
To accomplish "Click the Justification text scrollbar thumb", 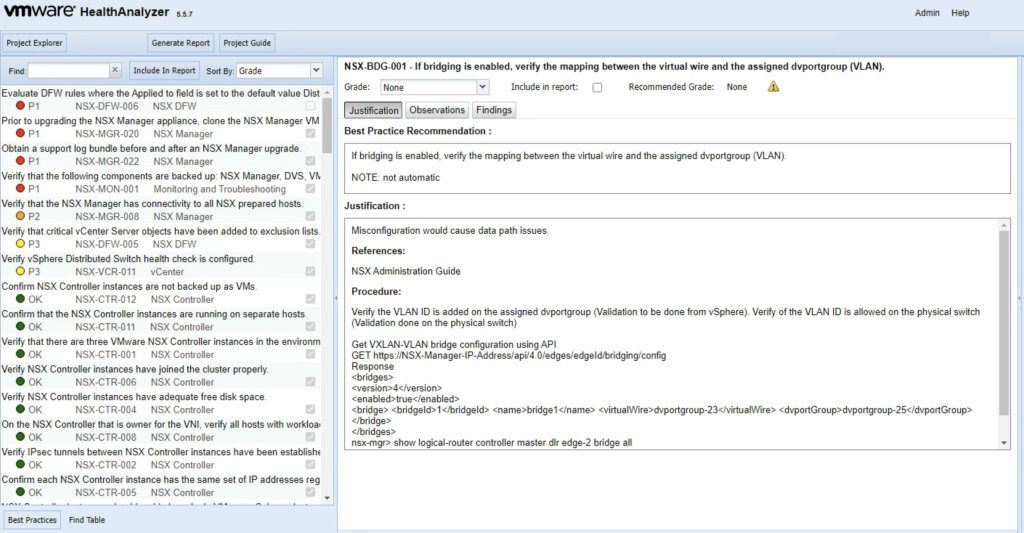I will pyautogui.click(x=1004, y=323).
